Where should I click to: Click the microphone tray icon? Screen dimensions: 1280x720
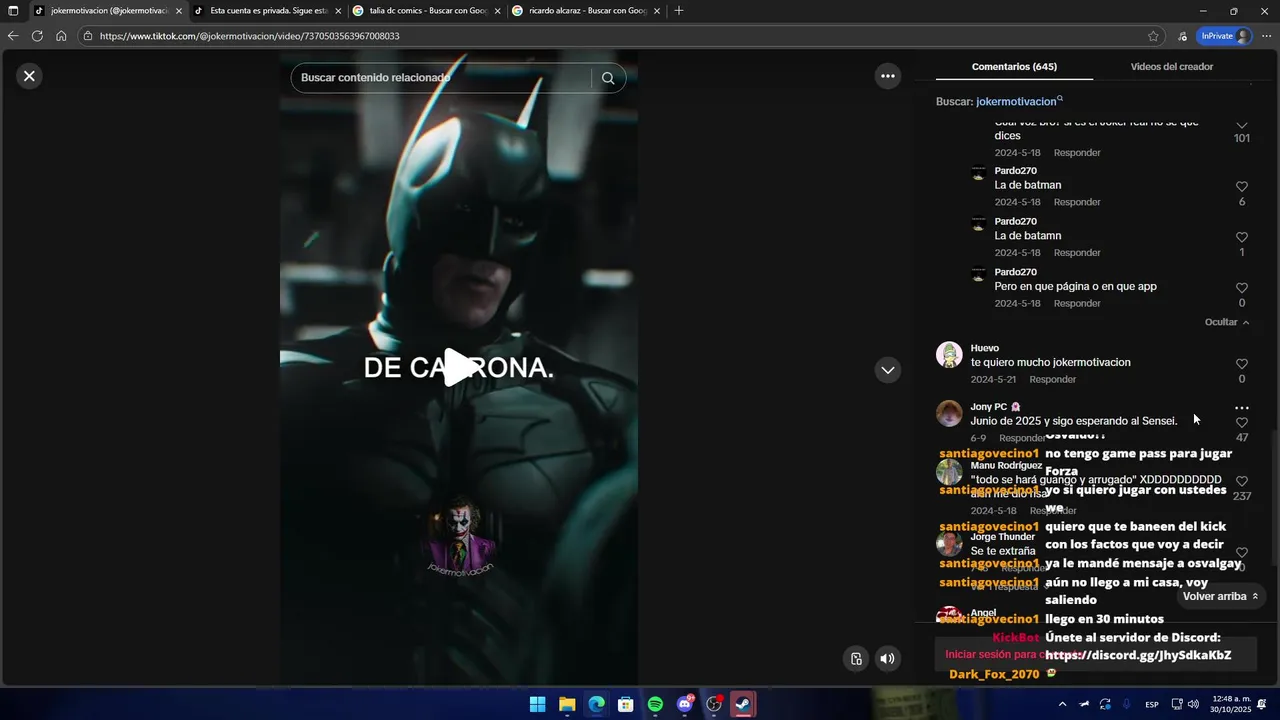(x=1127, y=704)
